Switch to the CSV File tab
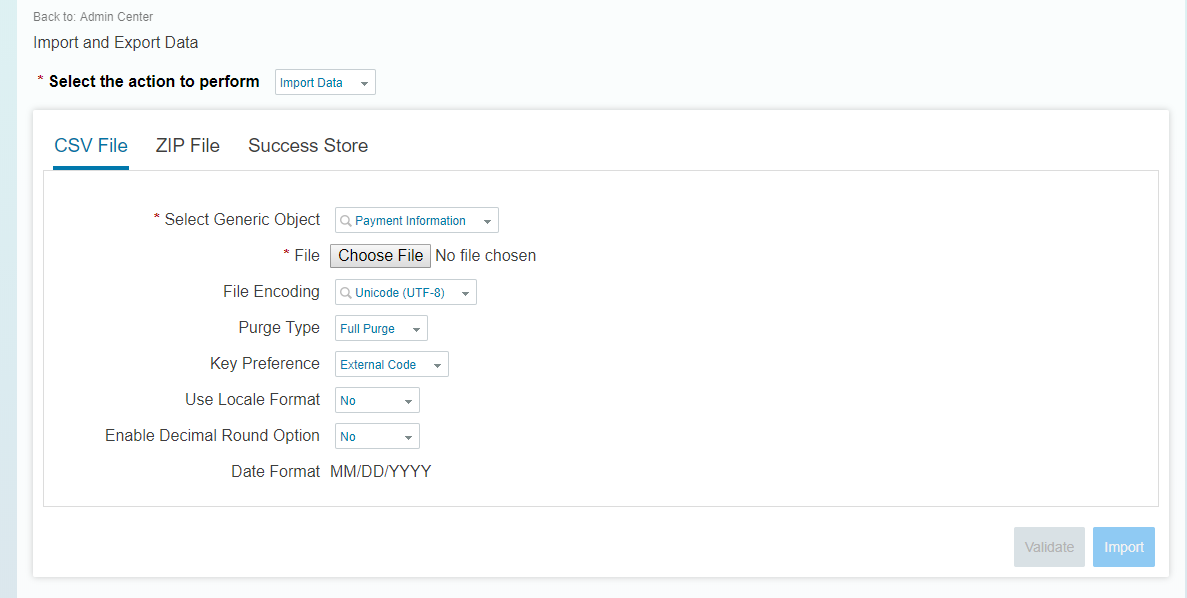 pyautogui.click(x=91, y=145)
